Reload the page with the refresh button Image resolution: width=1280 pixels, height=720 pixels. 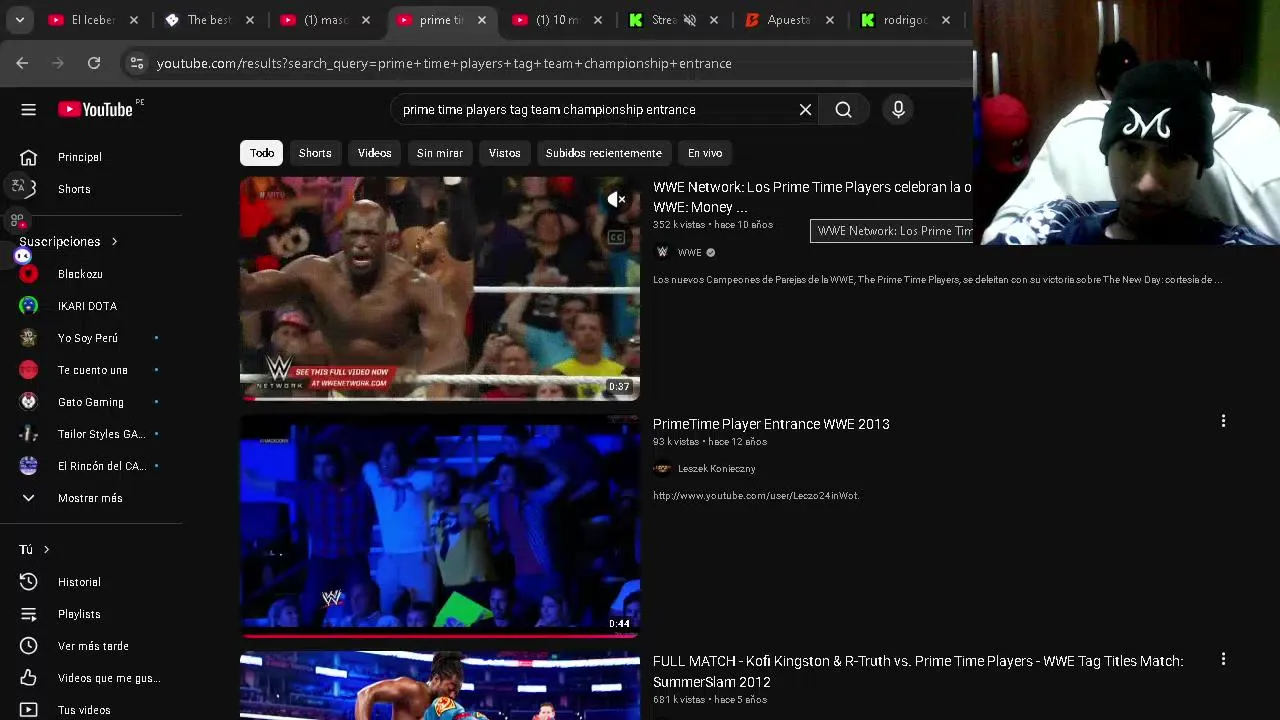point(94,63)
